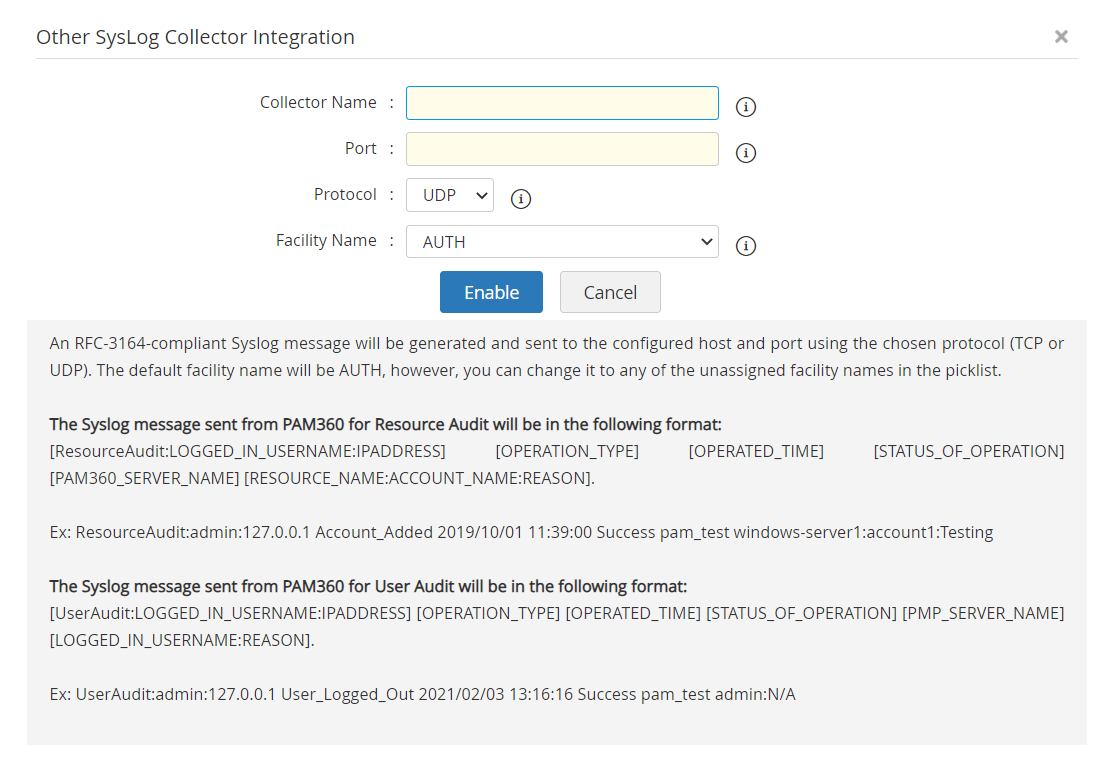Open the Protocol dropdown showing UDP

[450, 195]
